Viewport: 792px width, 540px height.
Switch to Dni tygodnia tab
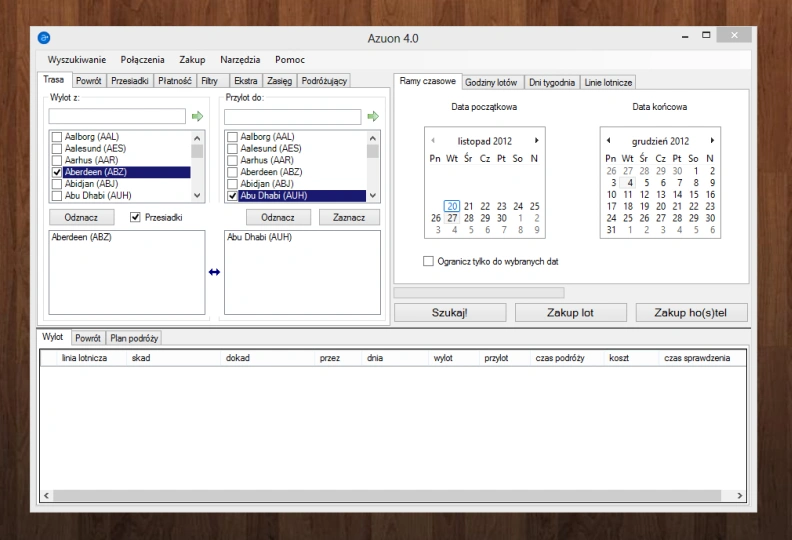tap(552, 82)
